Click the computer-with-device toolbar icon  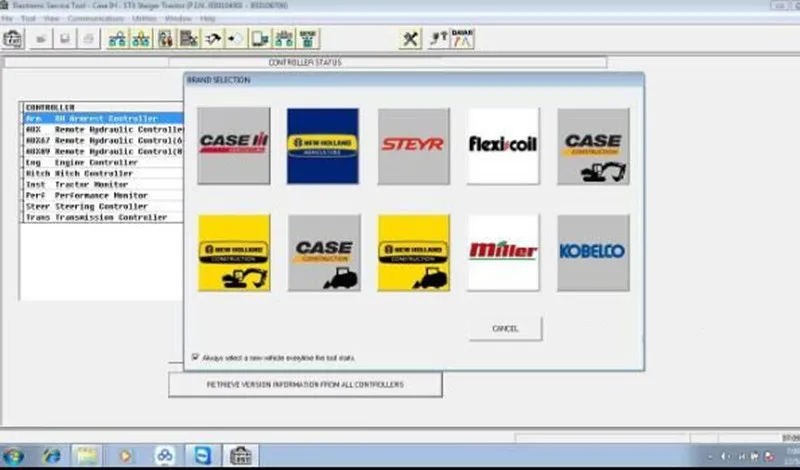click(260, 39)
